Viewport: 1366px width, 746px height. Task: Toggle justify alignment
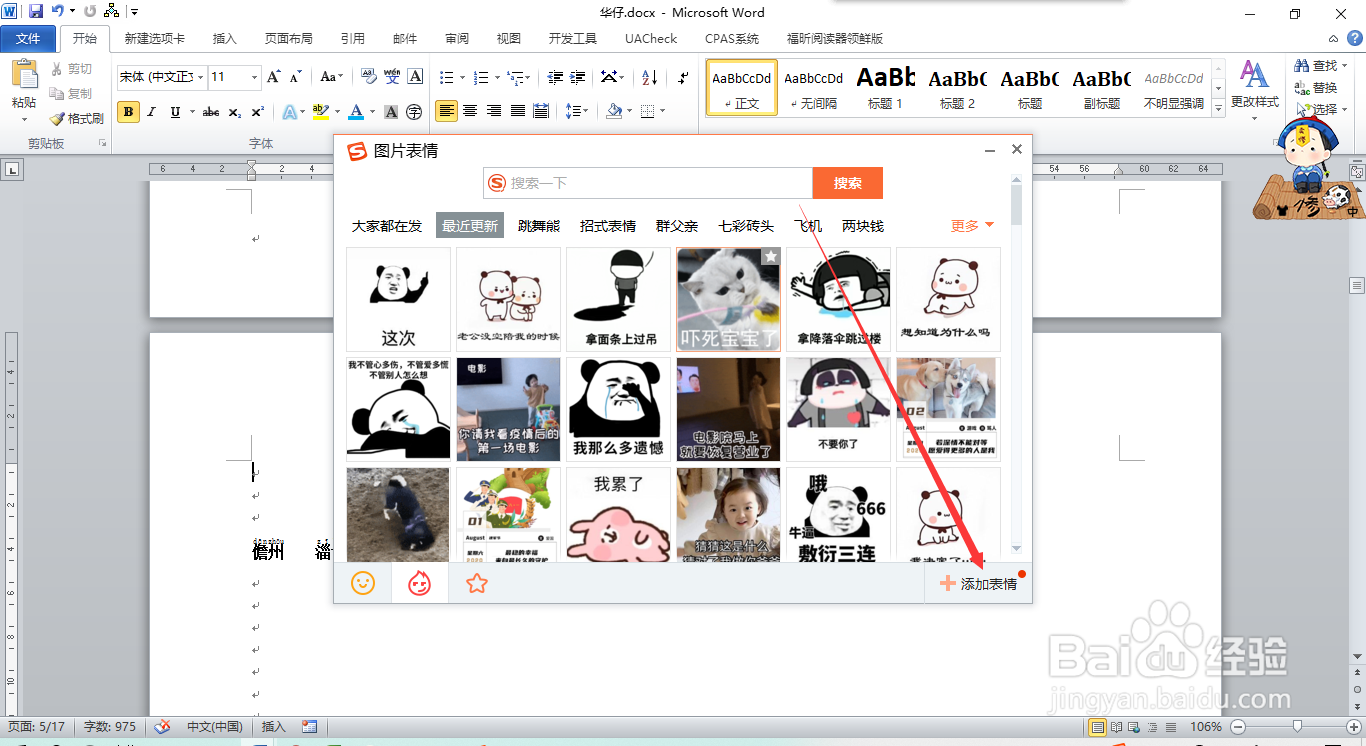pyautogui.click(x=518, y=111)
